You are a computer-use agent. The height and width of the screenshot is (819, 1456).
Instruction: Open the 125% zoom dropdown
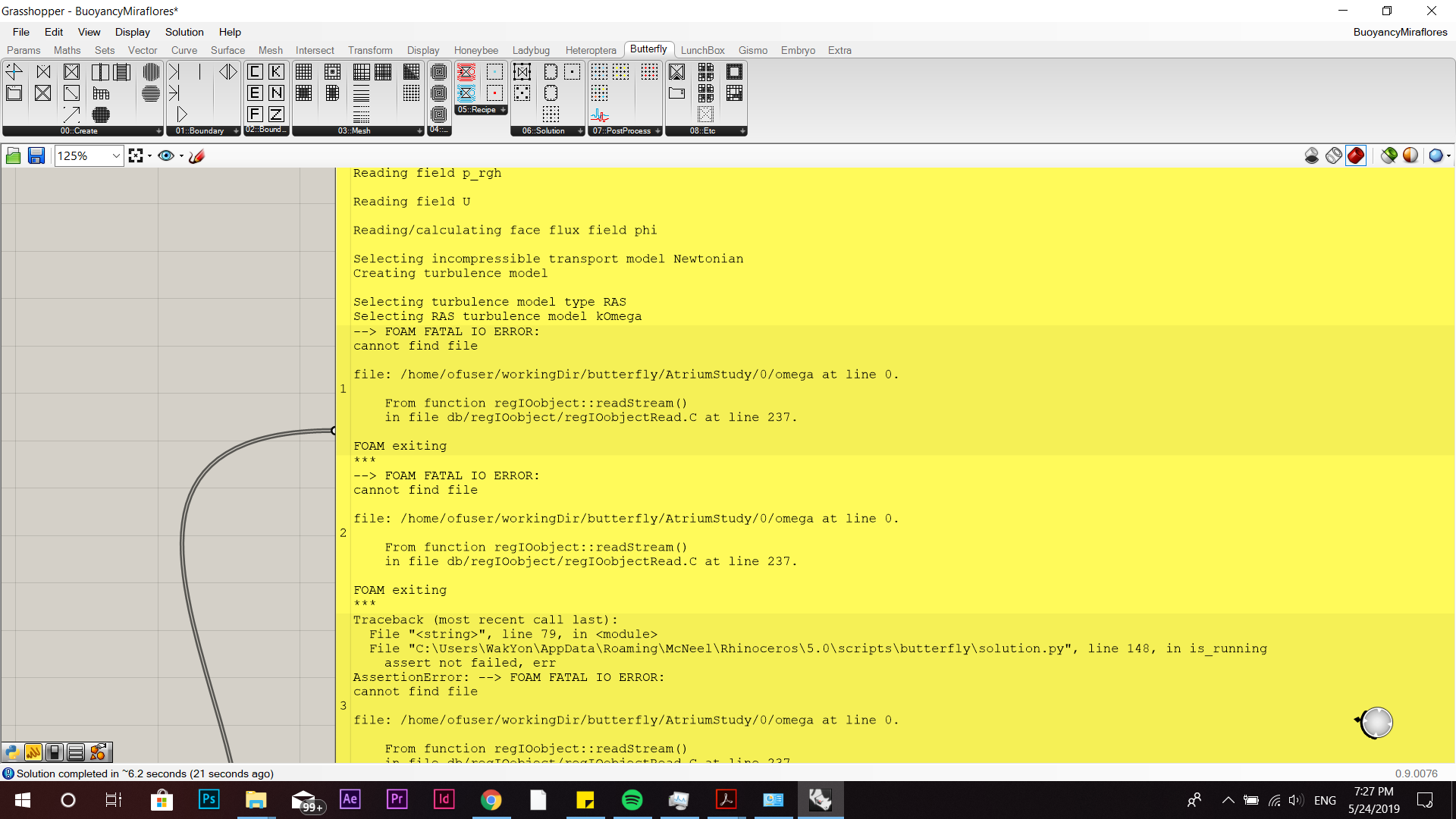(x=116, y=156)
